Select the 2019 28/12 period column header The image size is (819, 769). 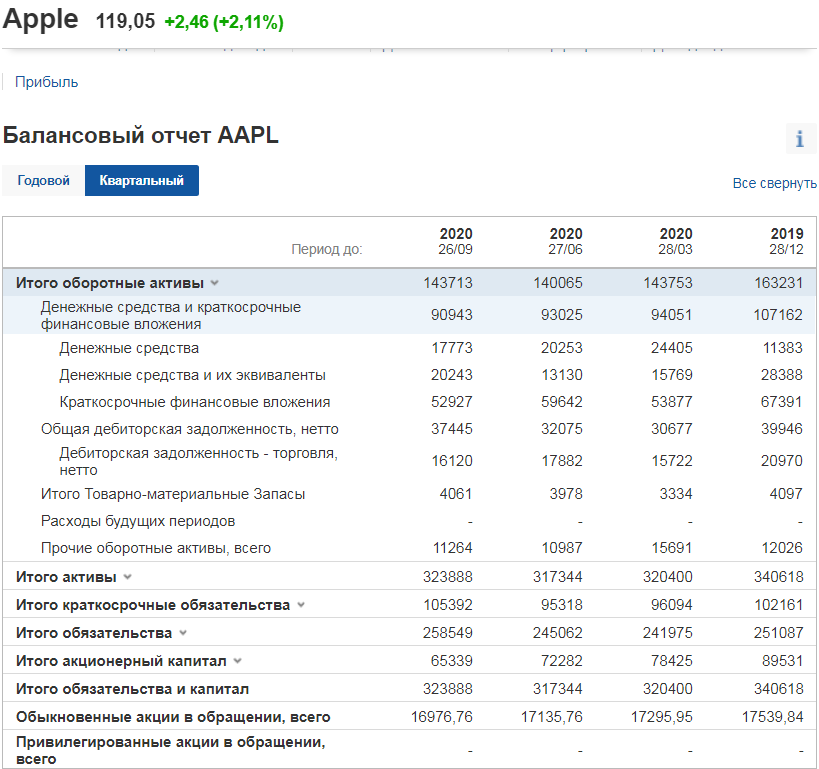point(786,241)
